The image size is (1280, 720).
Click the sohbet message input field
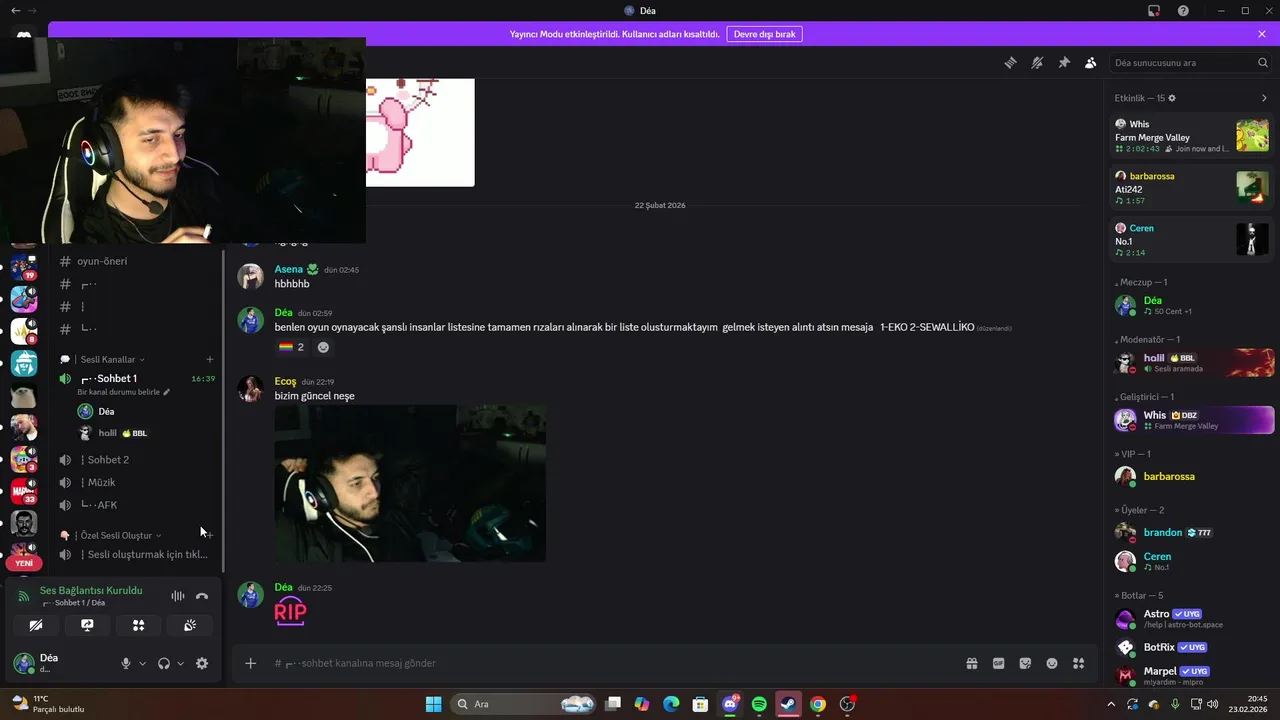click(610, 663)
